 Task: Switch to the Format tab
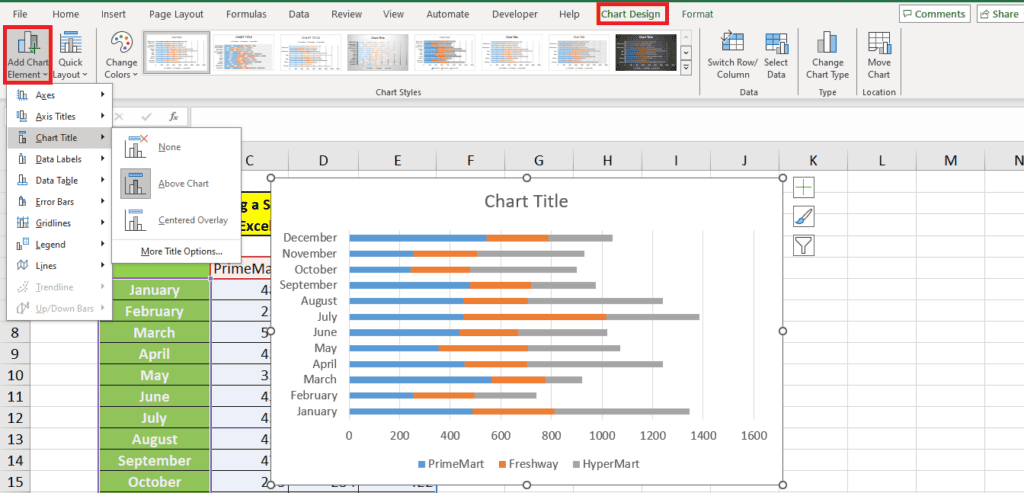(697, 14)
